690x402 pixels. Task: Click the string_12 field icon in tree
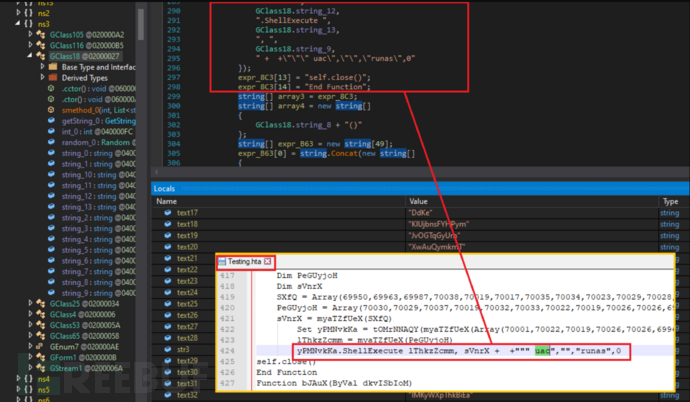[51, 196]
